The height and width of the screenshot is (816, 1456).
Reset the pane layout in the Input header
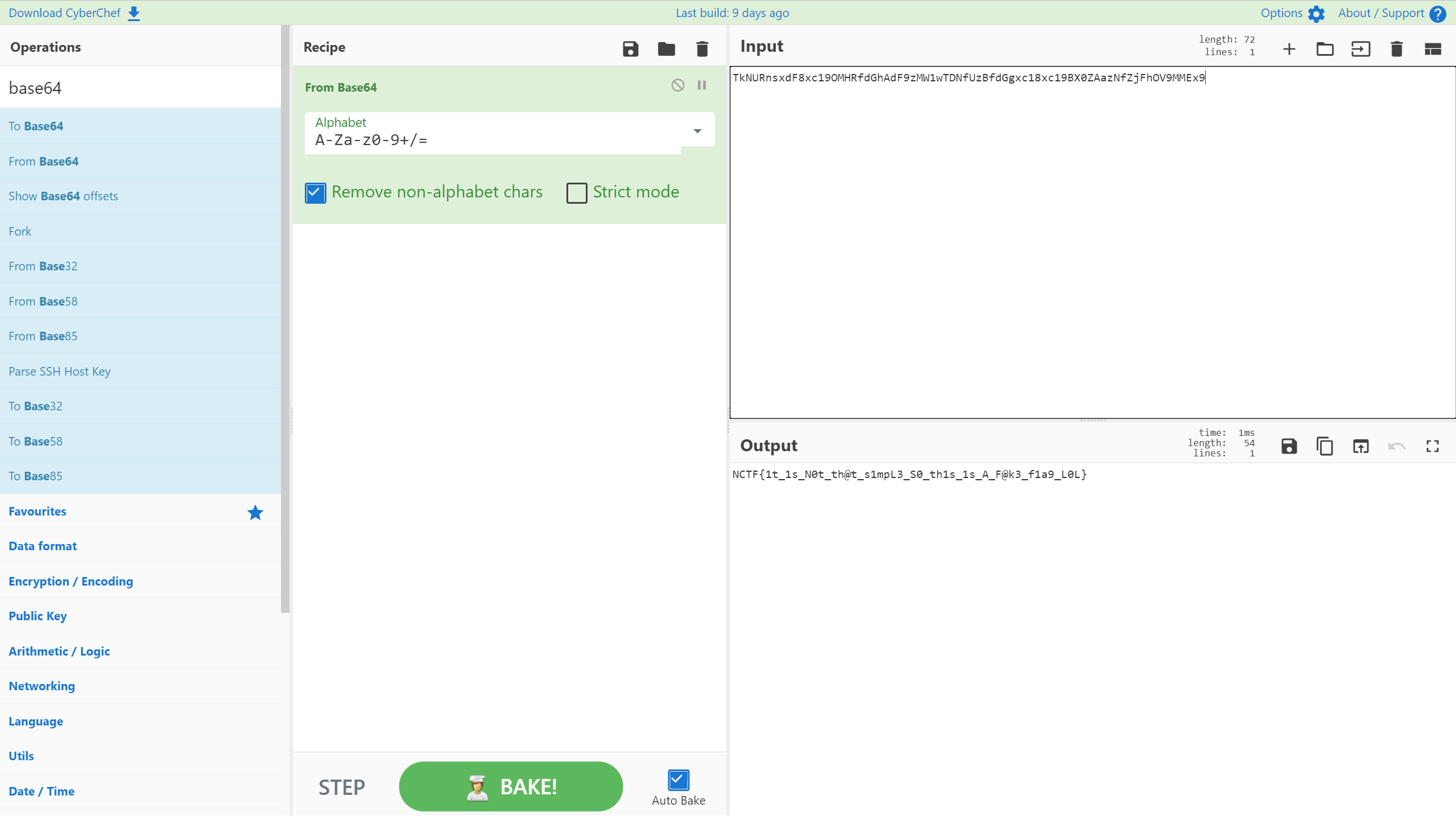click(x=1432, y=49)
